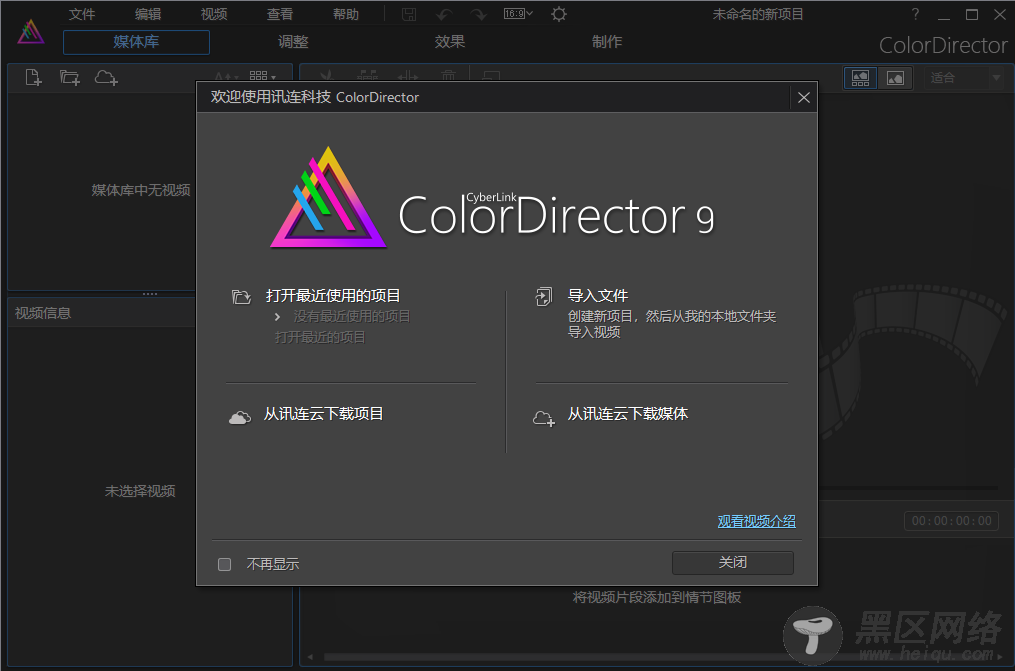Click the 视频信息 panel header
Viewport: 1015px width, 671px height.
pyautogui.click(x=102, y=313)
